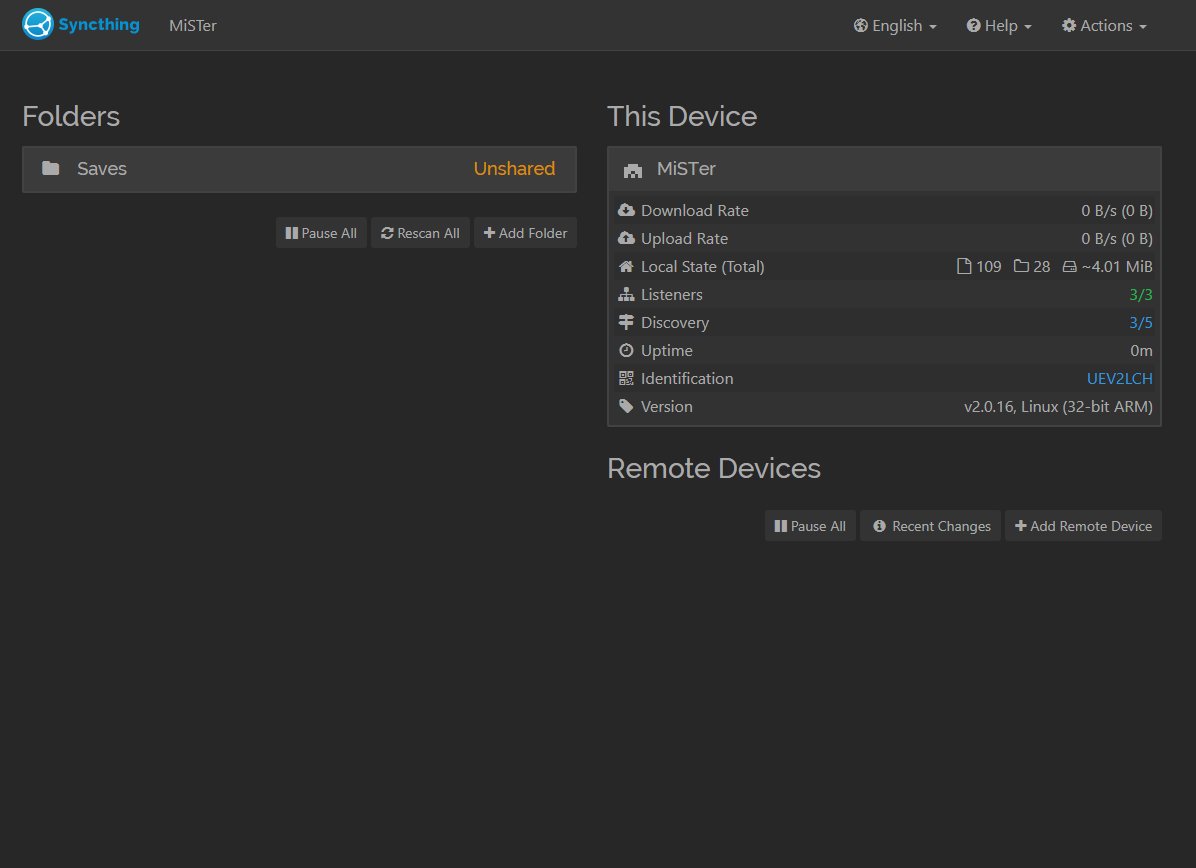Click the Syncthing logo icon
The width and height of the screenshot is (1196, 868).
tap(37, 24)
